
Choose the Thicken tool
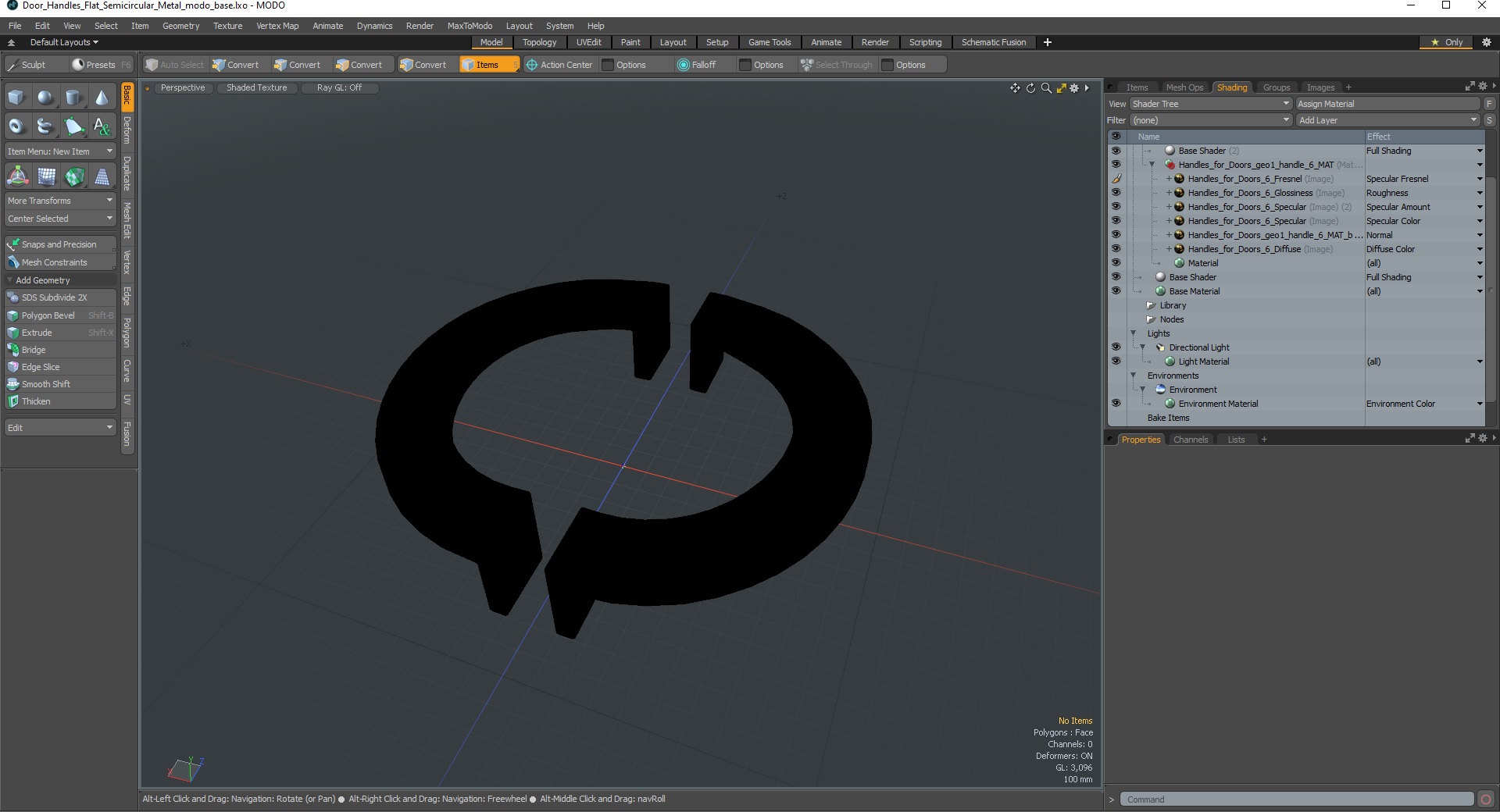pyautogui.click(x=60, y=401)
